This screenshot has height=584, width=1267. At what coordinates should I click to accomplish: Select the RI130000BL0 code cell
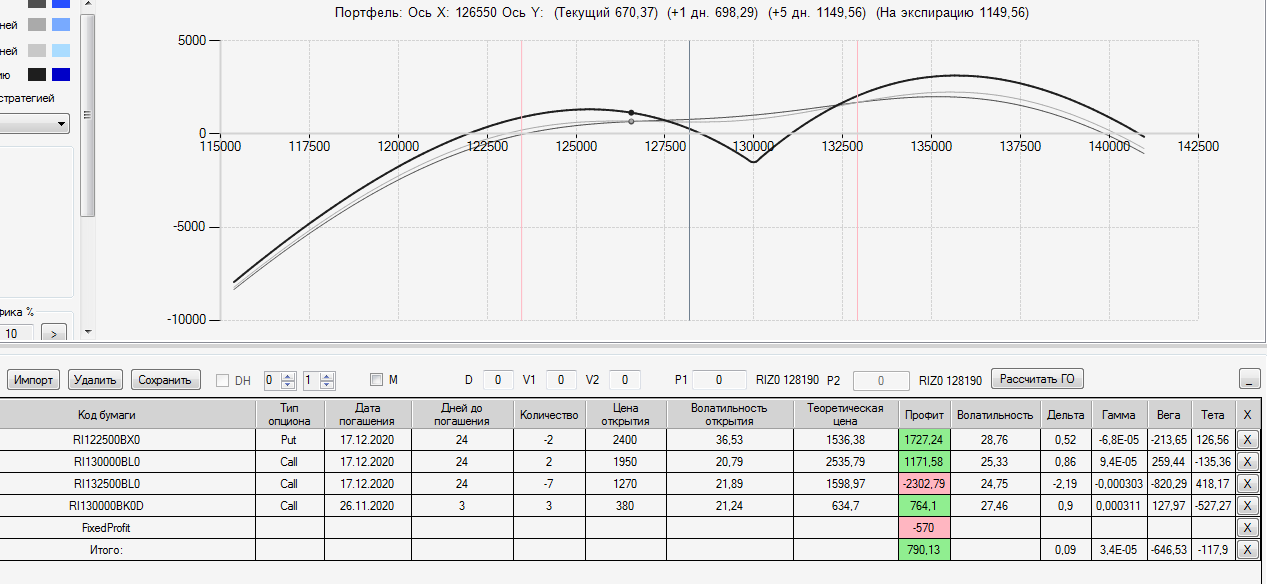[127, 461]
